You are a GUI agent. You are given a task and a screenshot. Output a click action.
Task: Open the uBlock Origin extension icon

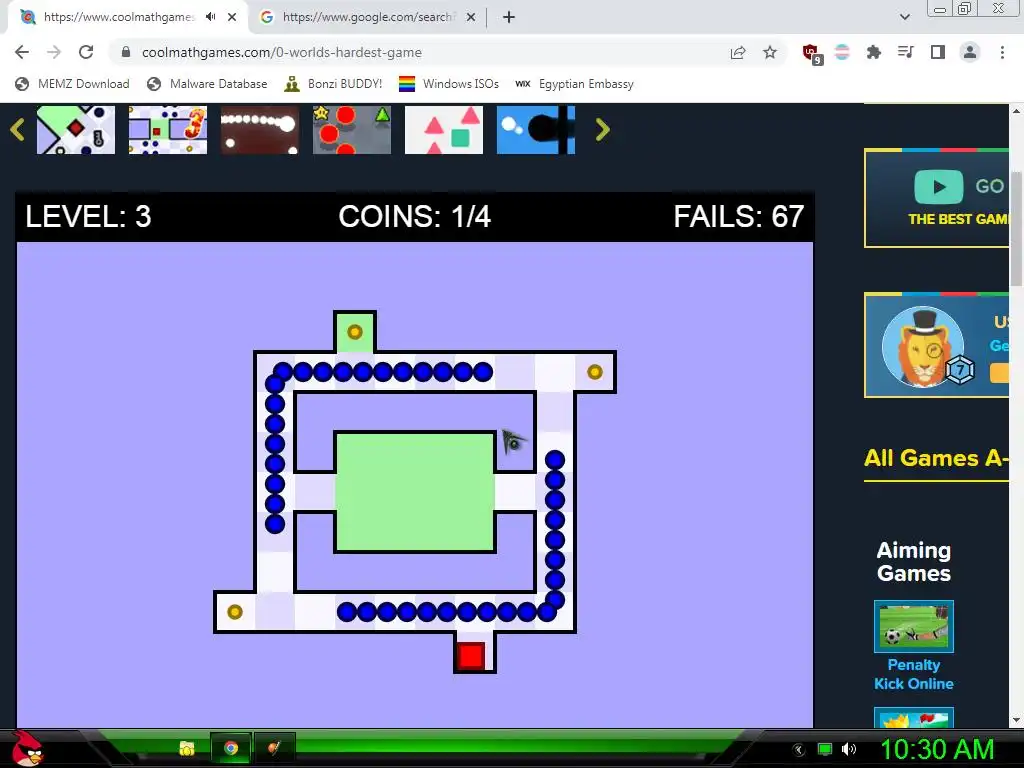click(x=812, y=54)
